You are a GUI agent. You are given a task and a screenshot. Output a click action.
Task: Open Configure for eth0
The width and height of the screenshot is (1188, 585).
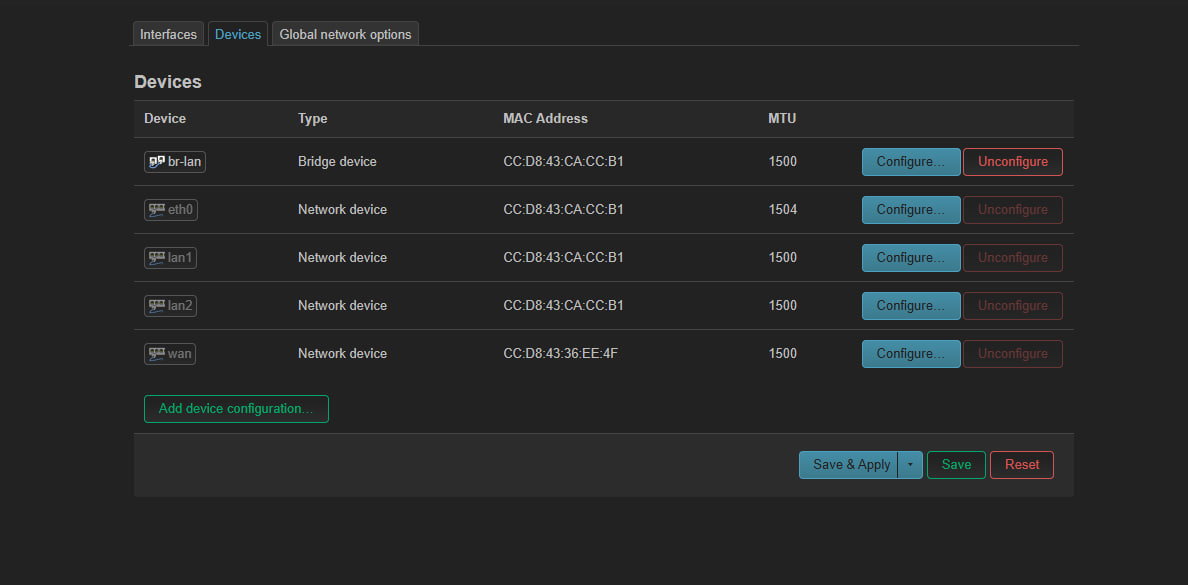911,210
